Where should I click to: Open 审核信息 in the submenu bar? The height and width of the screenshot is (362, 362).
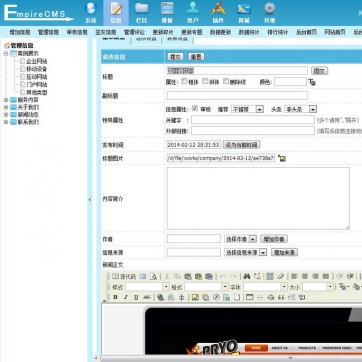click(77, 32)
